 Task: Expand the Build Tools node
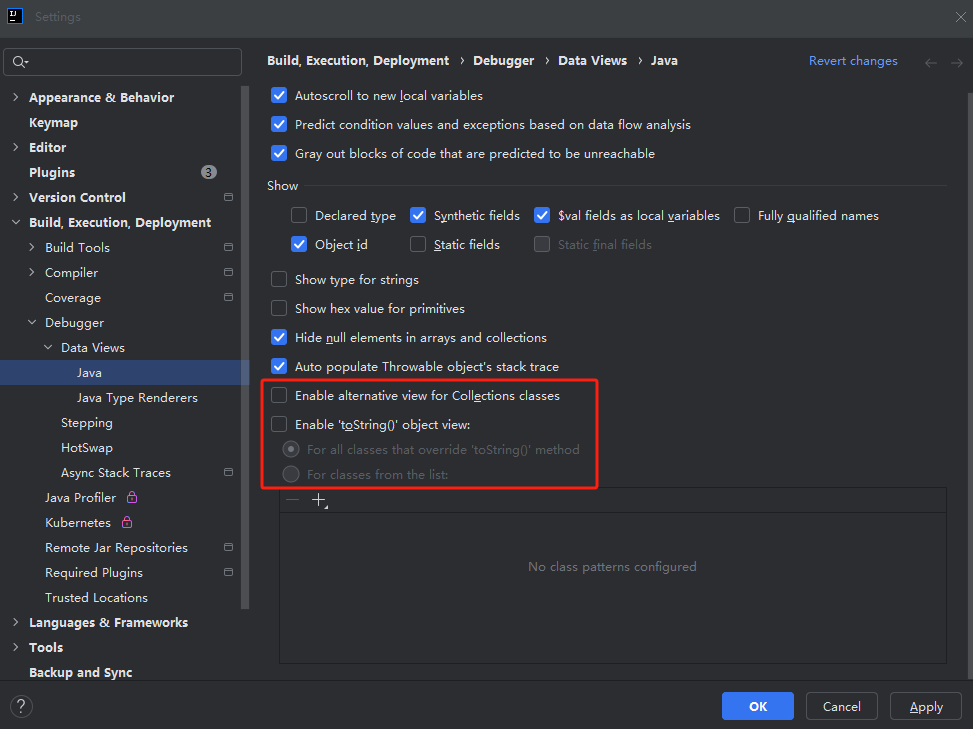pos(31,247)
